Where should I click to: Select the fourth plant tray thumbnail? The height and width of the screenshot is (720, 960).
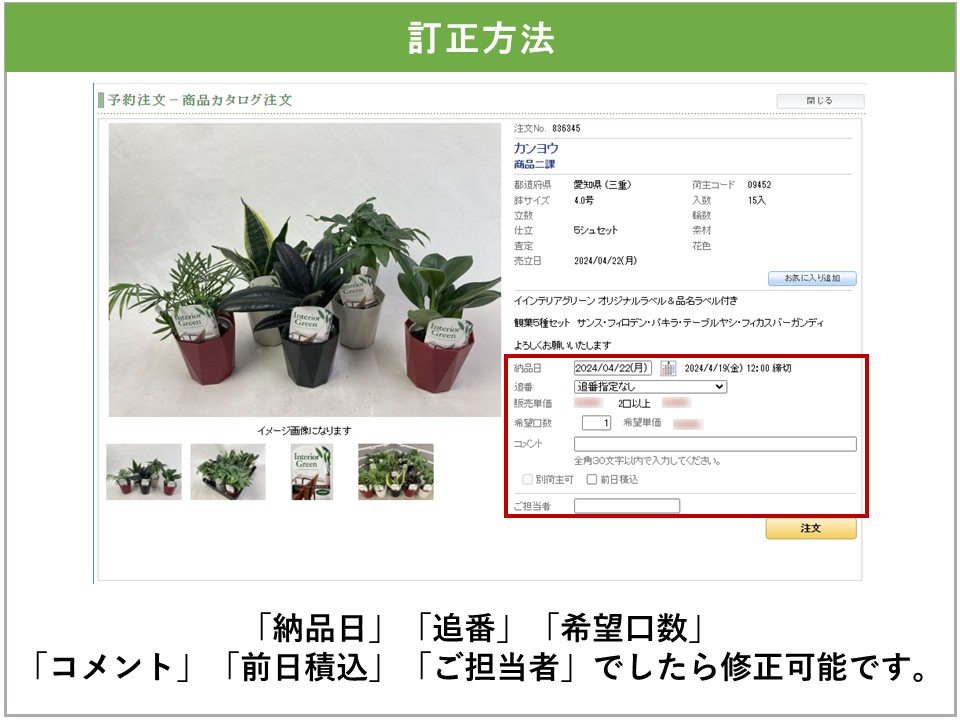pyautogui.click(x=396, y=472)
